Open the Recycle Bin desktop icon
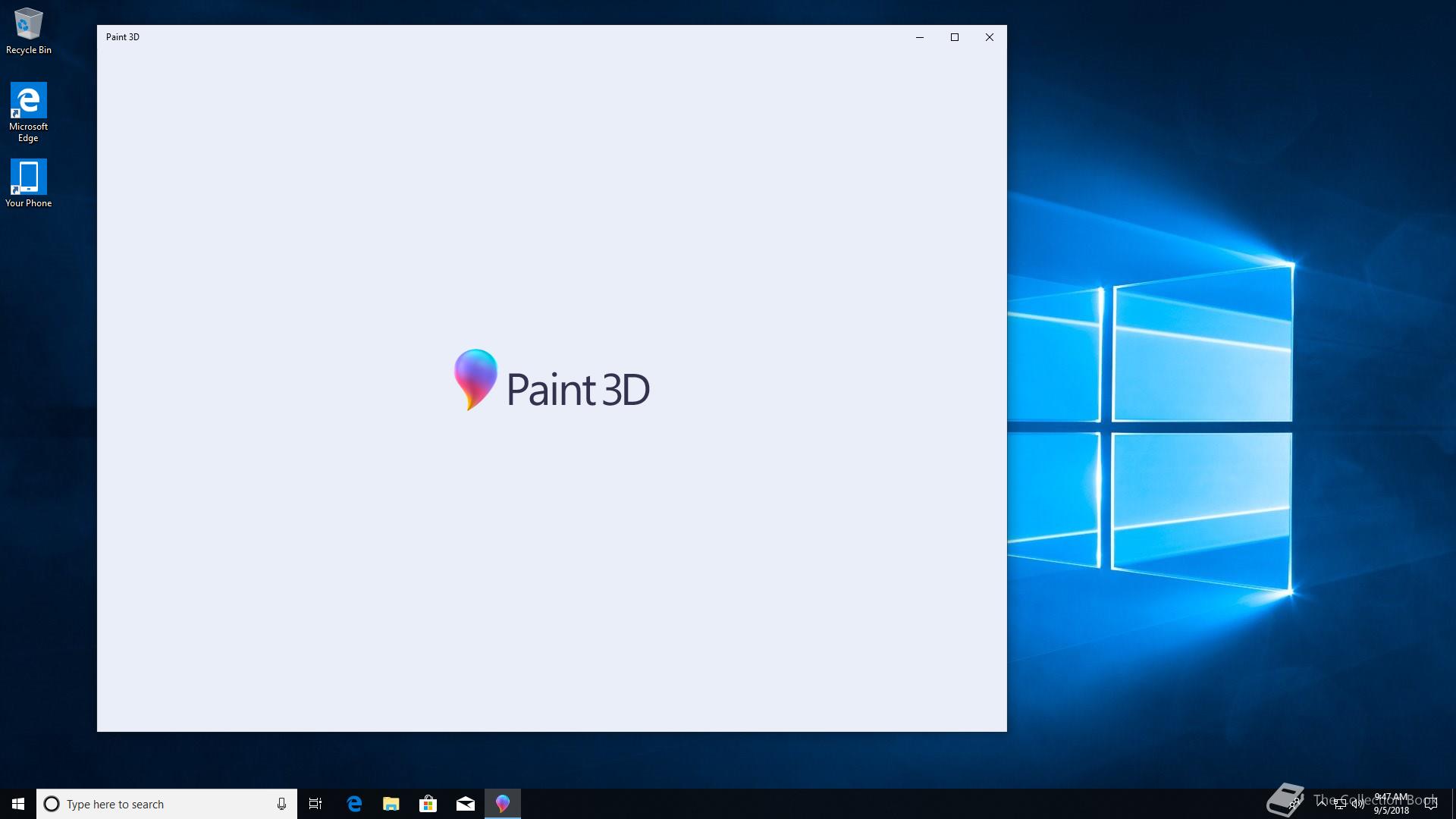This screenshot has width=1456, height=819. click(28, 31)
